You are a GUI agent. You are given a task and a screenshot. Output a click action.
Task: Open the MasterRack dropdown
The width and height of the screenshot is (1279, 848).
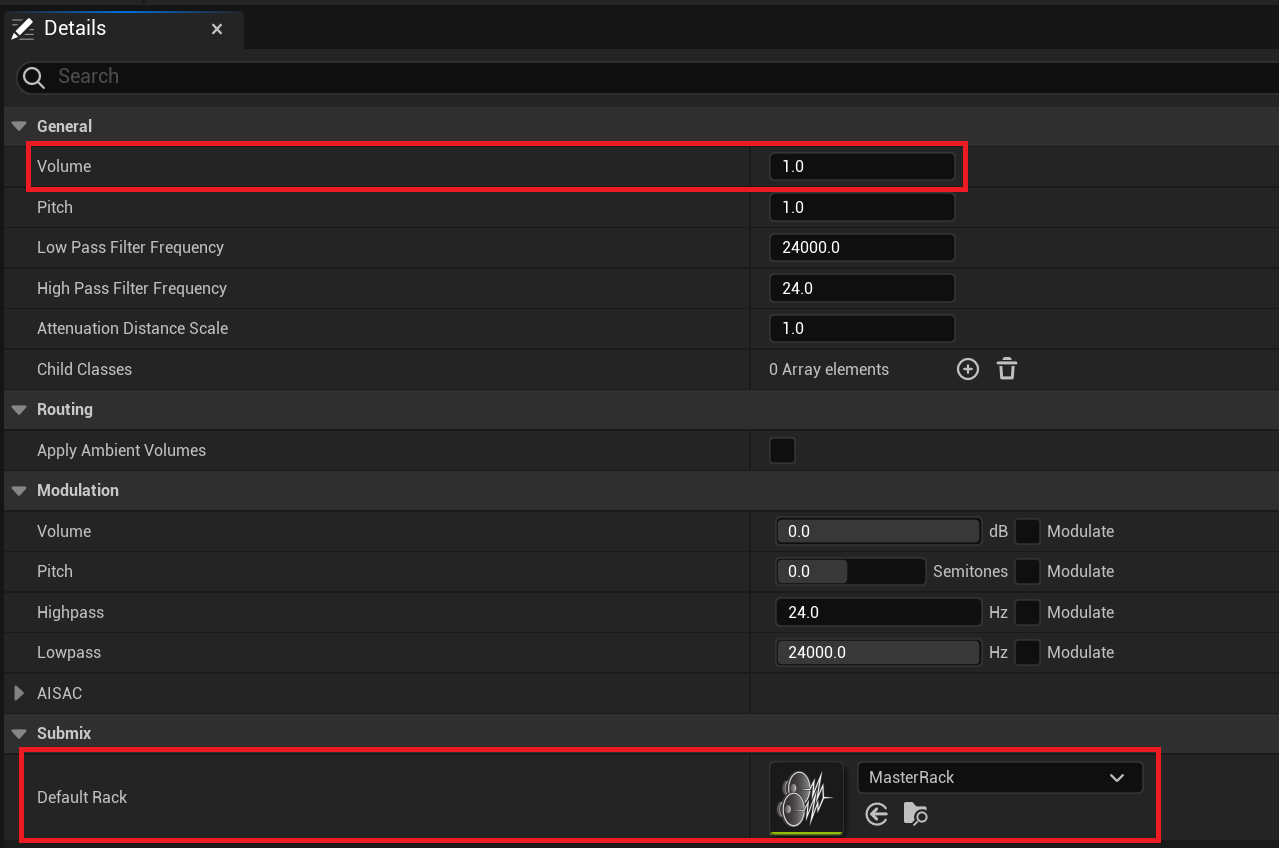[x=999, y=777]
